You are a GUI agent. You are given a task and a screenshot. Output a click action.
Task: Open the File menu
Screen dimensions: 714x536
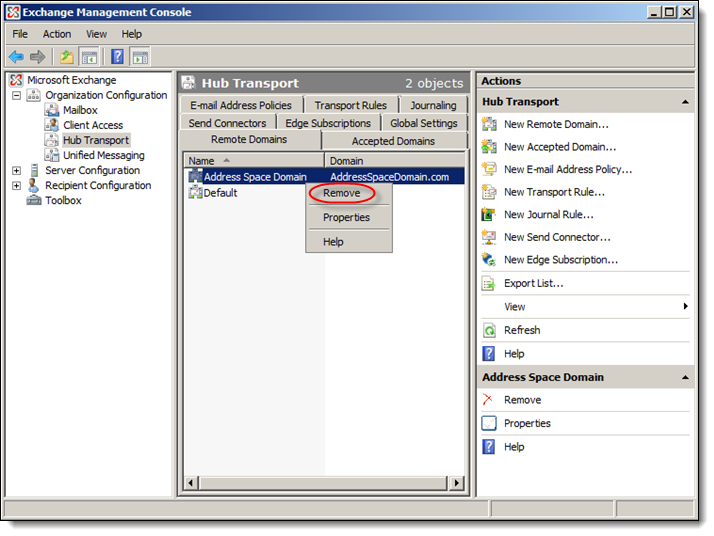(20, 34)
